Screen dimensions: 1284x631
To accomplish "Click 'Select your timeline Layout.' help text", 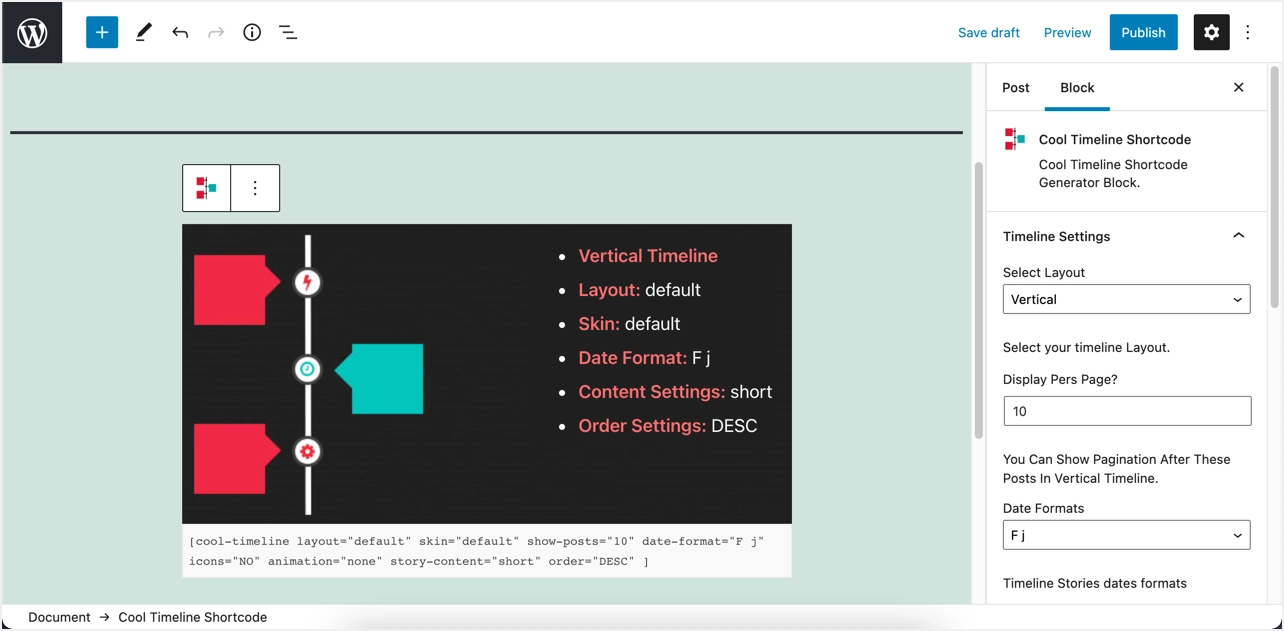I will click(x=1086, y=347).
